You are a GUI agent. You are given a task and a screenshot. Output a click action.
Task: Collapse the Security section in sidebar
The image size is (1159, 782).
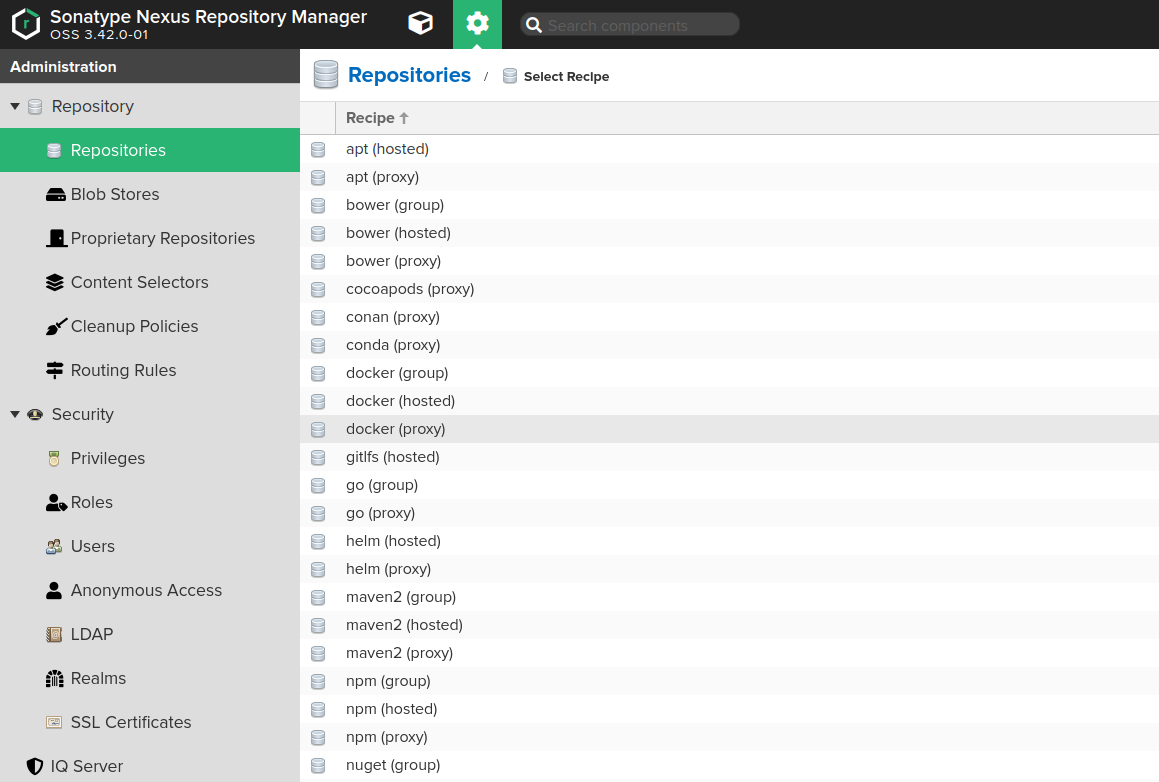14,414
